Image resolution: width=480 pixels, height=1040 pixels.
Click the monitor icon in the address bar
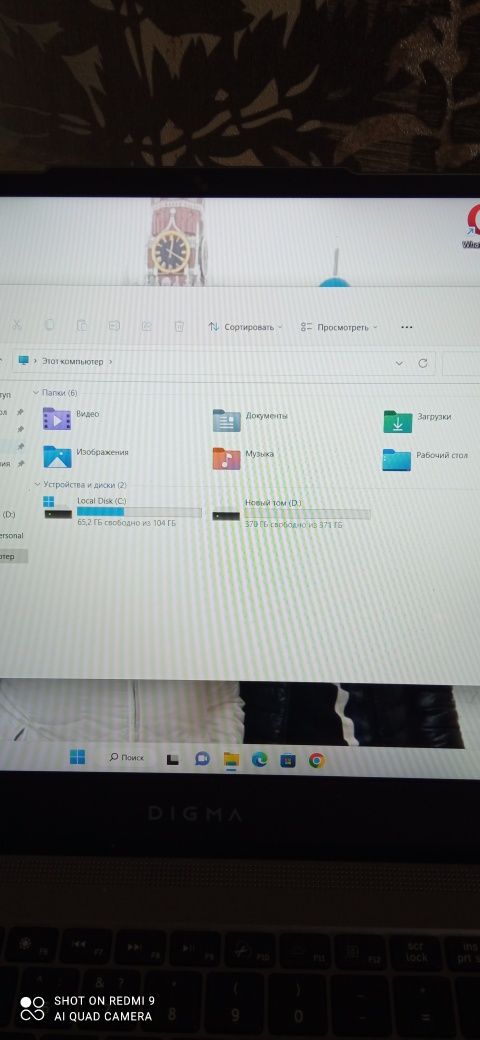tap(24, 360)
